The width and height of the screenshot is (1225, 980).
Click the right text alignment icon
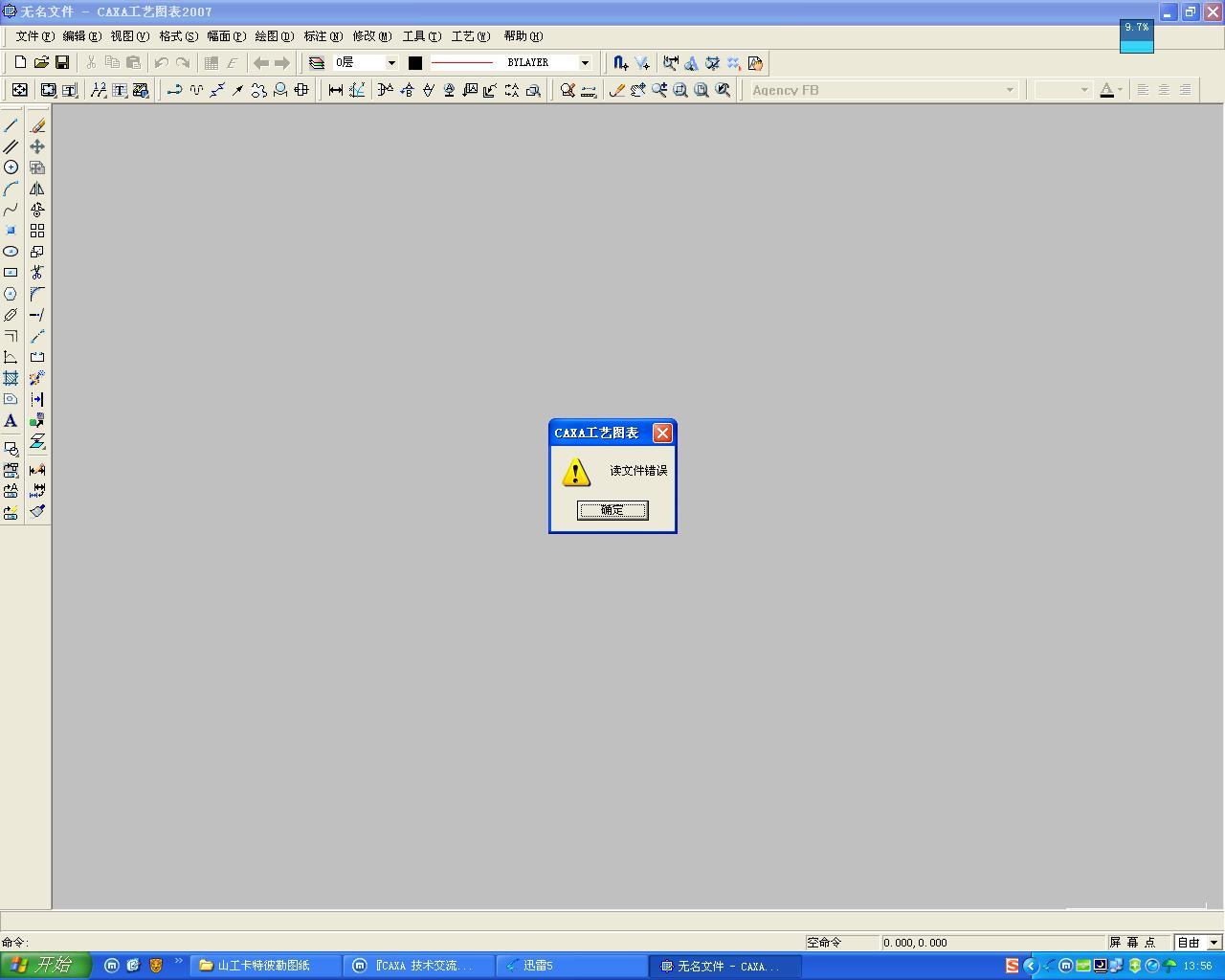(1185, 90)
